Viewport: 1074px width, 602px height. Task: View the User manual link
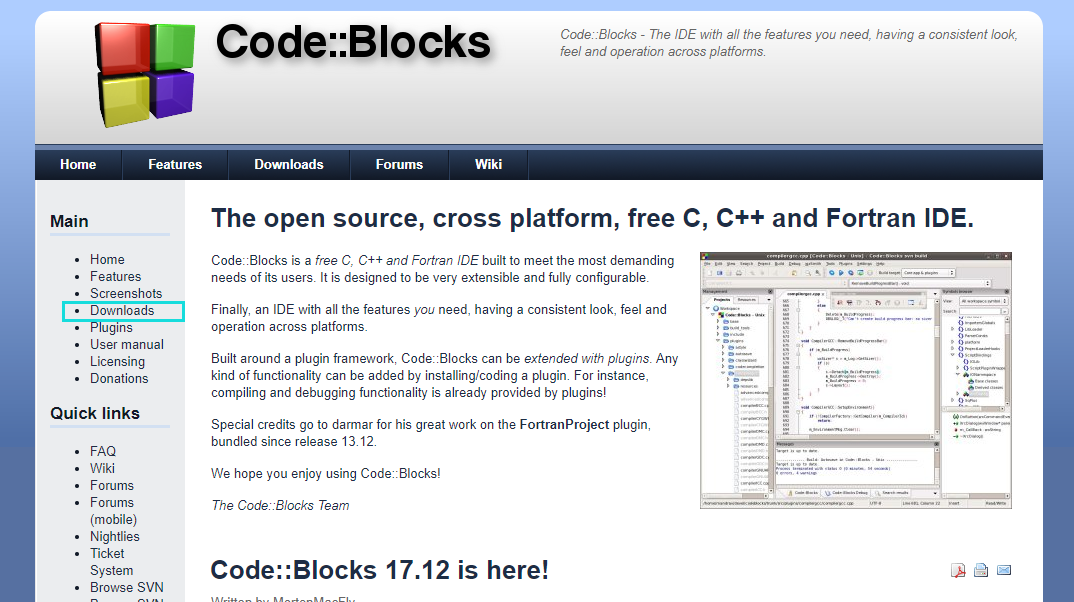click(x=126, y=344)
